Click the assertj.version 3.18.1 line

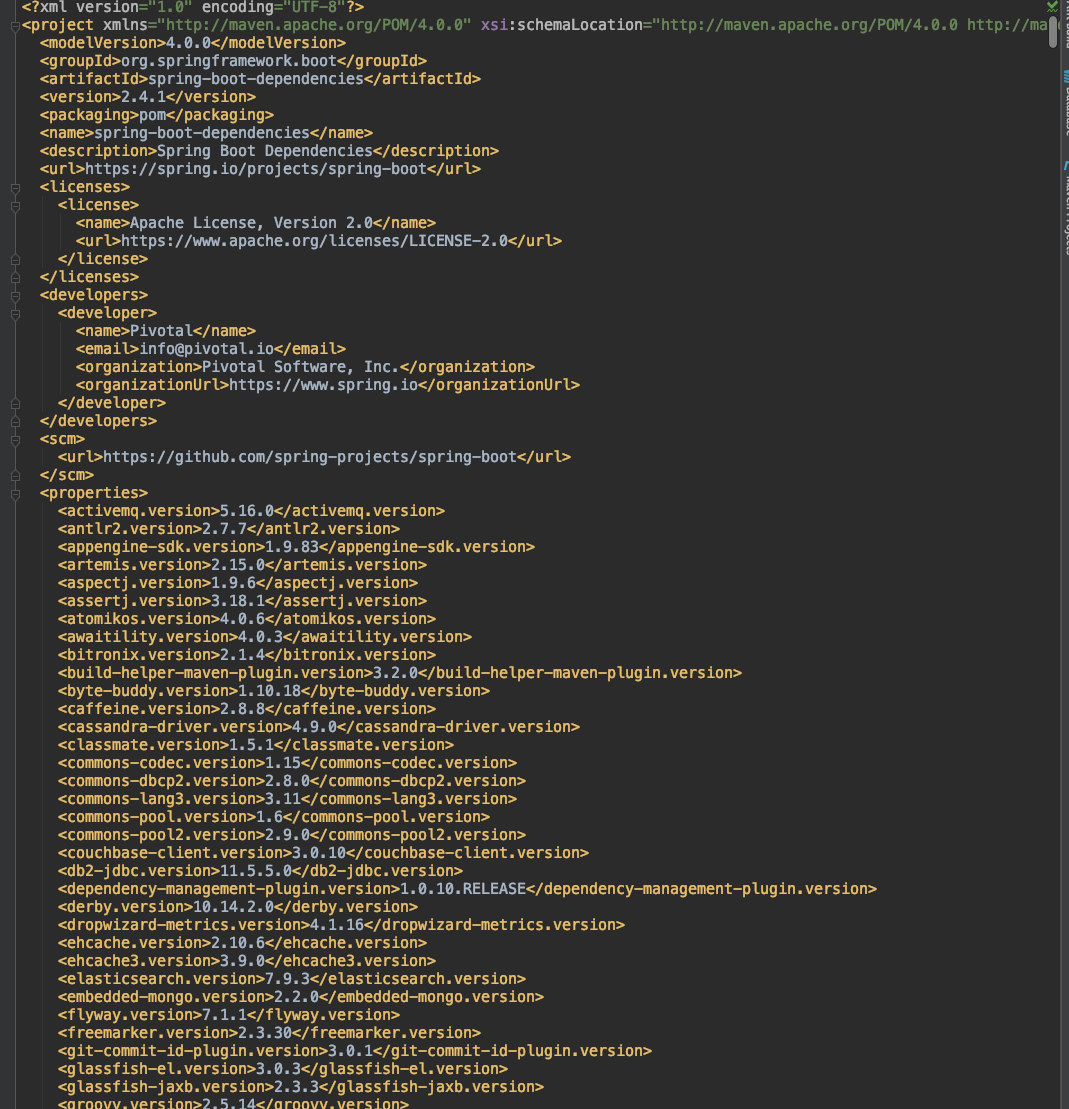242,601
